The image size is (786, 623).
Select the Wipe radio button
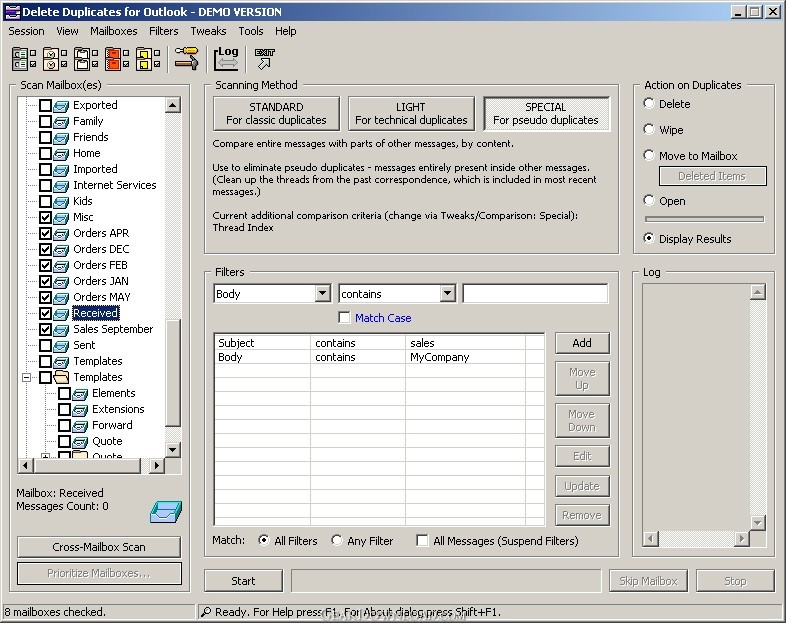pyautogui.click(x=650, y=130)
